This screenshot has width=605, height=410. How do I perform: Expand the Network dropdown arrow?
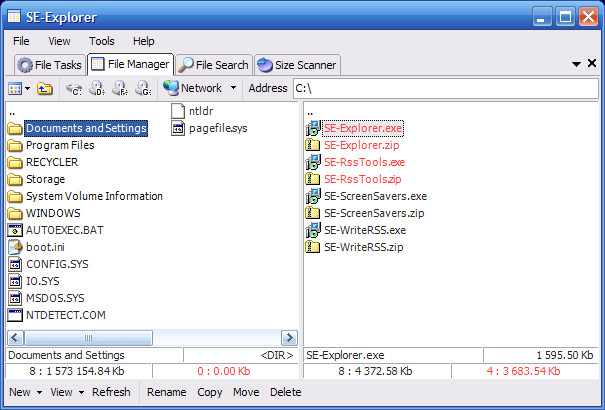pos(233,88)
